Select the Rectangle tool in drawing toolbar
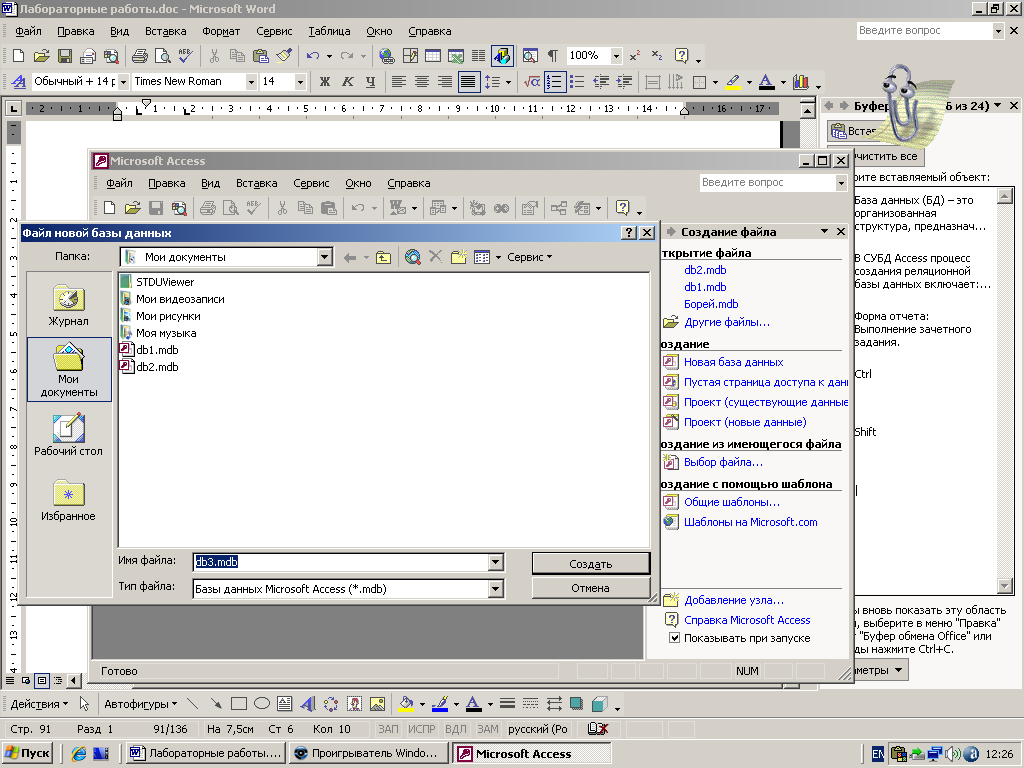 pos(239,704)
